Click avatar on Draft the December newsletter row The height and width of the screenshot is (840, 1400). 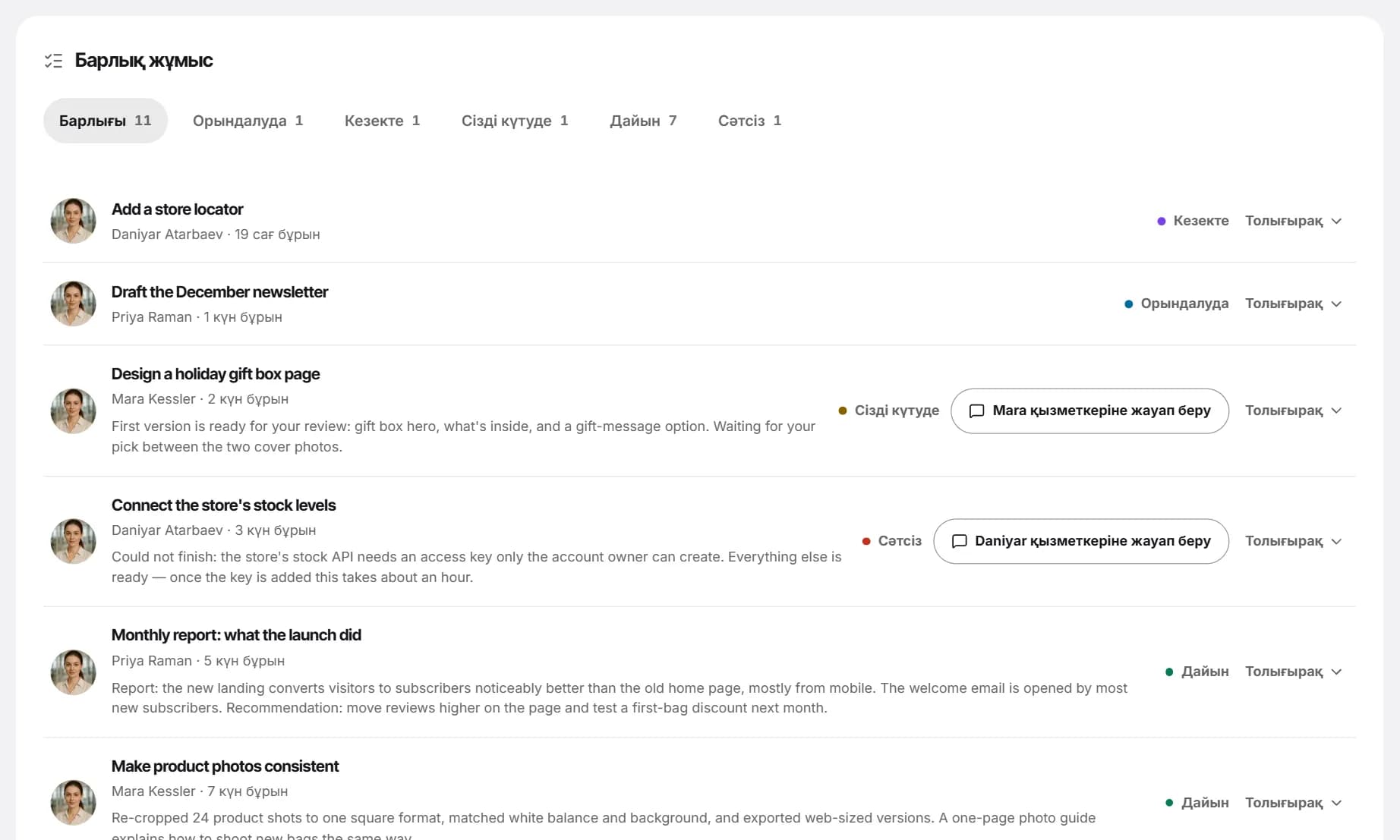pos(73,304)
